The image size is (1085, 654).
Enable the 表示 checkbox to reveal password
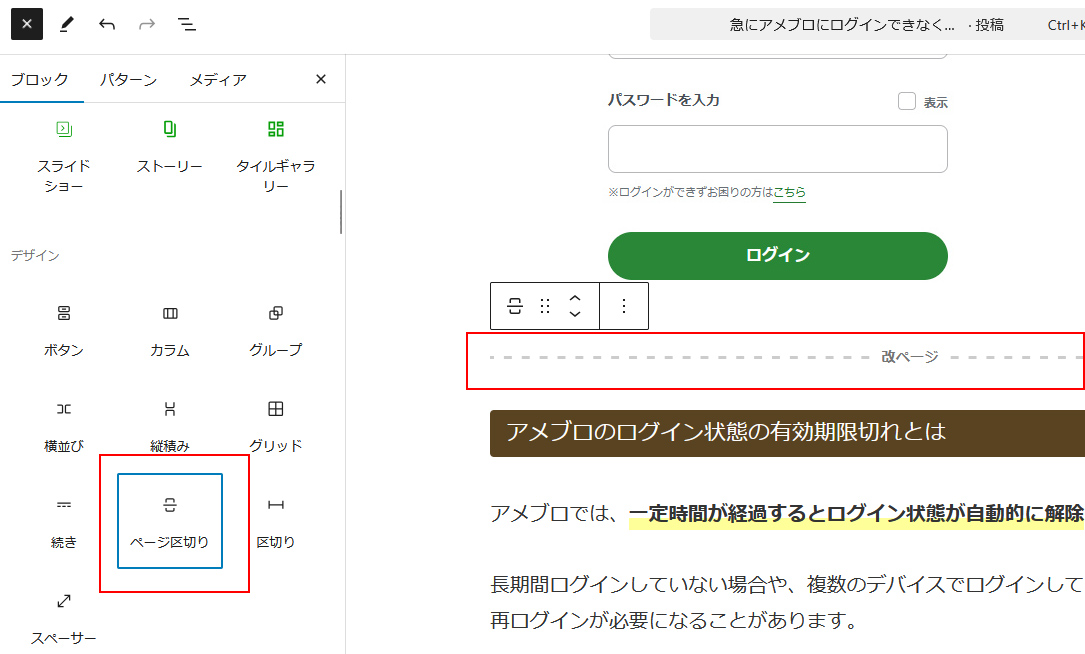pyautogui.click(x=906, y=100)
